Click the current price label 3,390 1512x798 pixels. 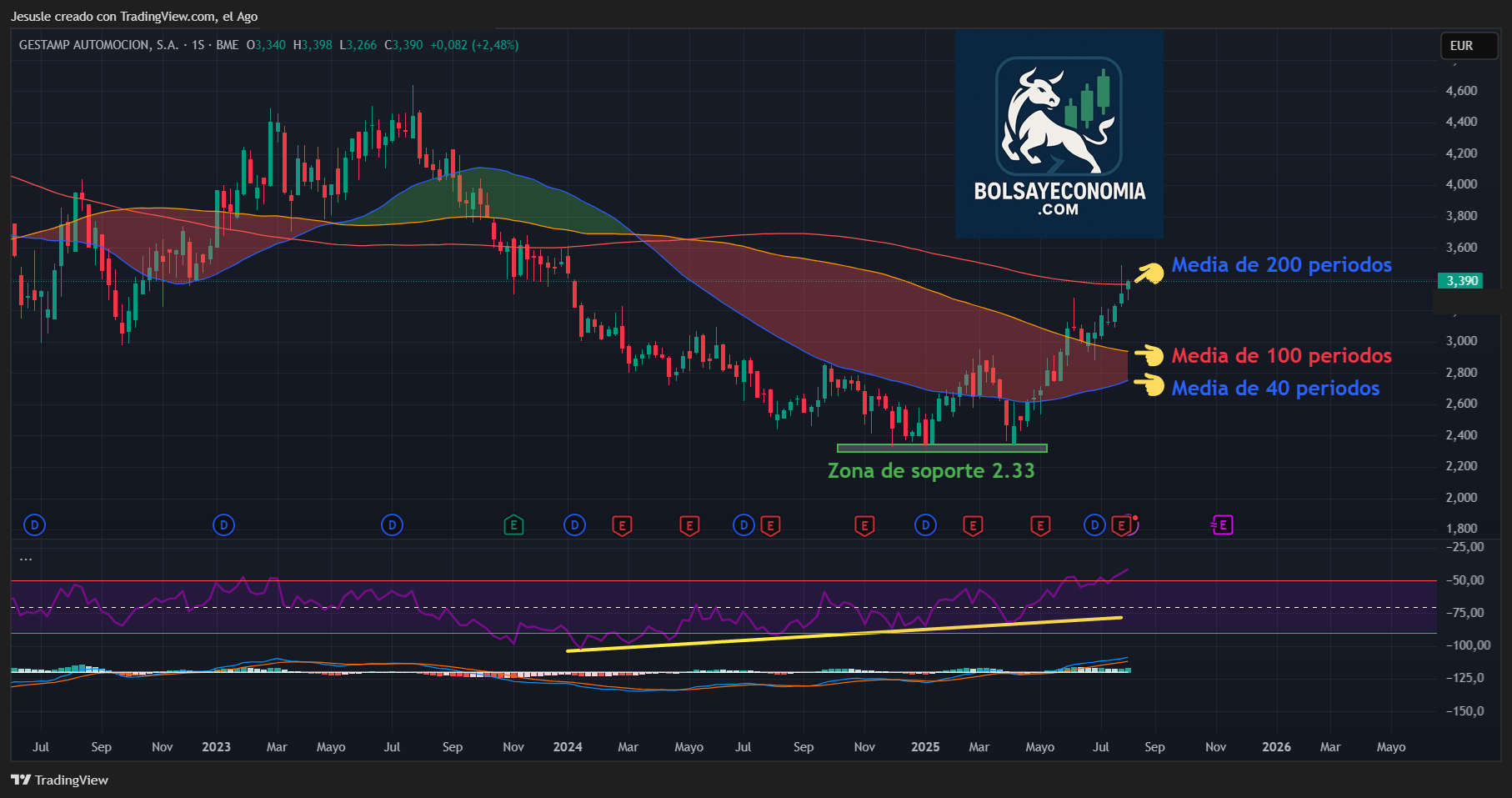tap(1461, 281)
